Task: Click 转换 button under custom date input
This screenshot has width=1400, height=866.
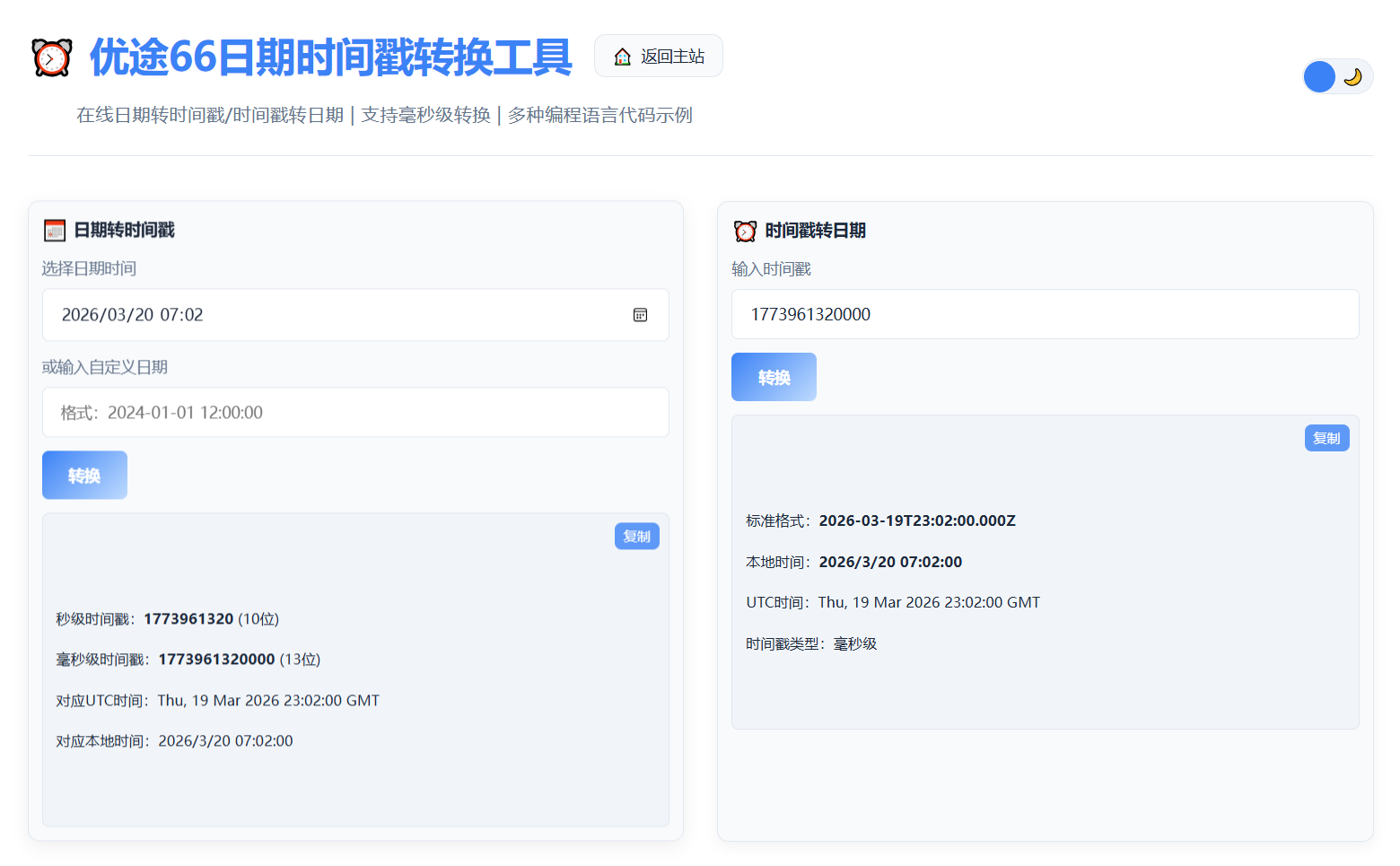Action: tap(84, 475)
